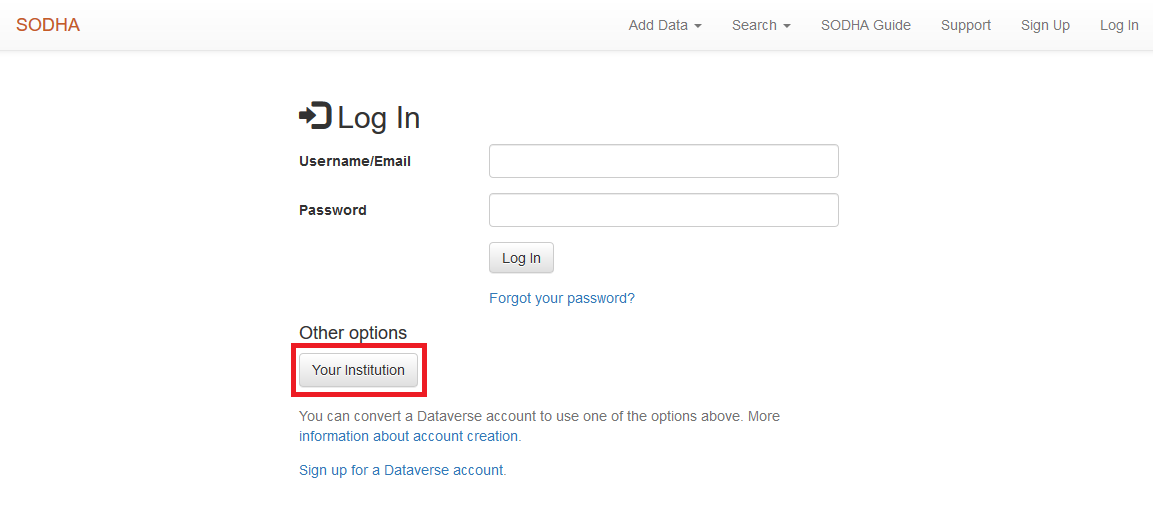The width and height of the screenshot is (1153, 505).
Task: Focus the Password input field
Action: [x=663, y=210]
